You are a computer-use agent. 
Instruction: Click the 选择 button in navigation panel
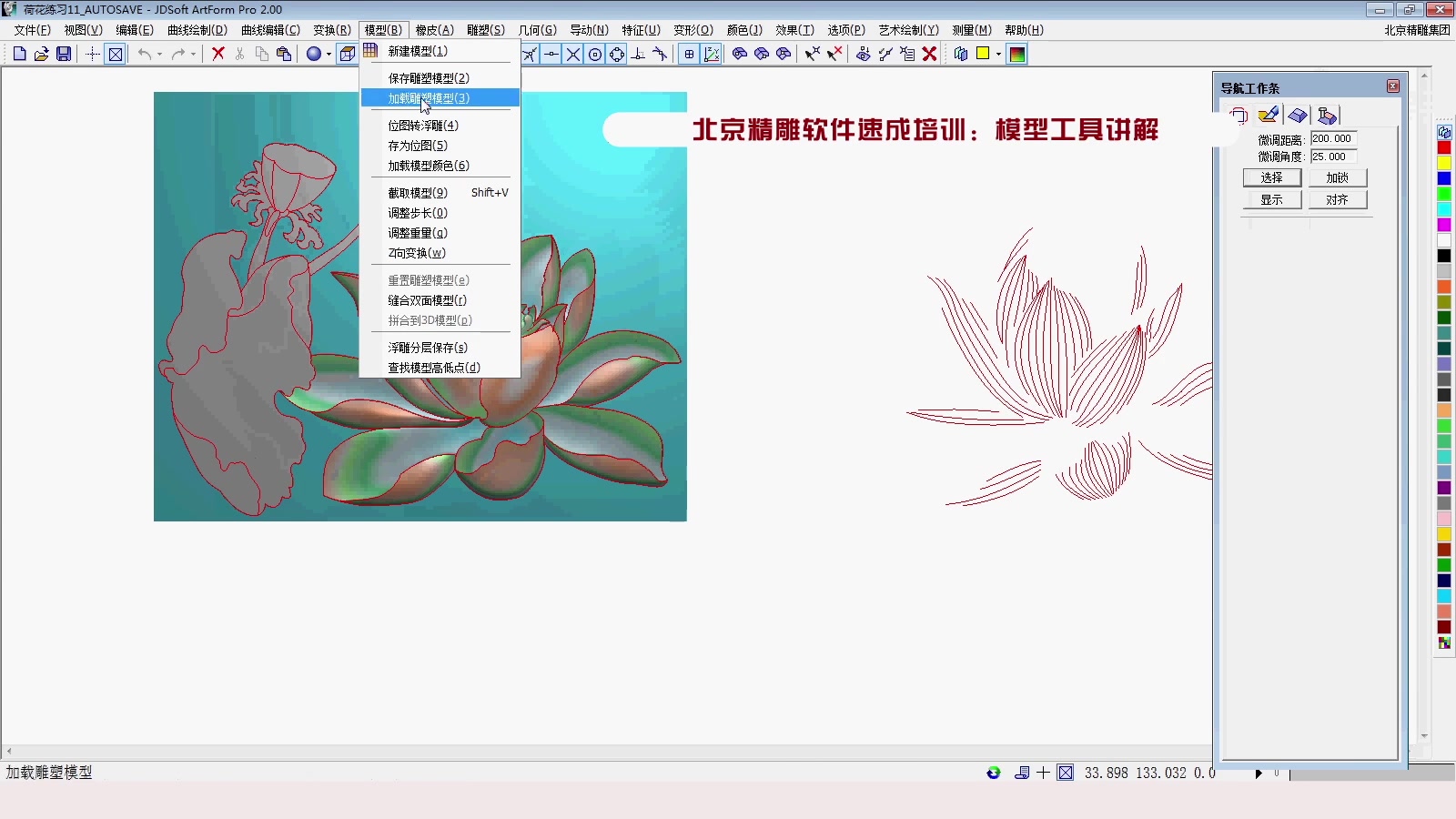(x=1271, y=177)
